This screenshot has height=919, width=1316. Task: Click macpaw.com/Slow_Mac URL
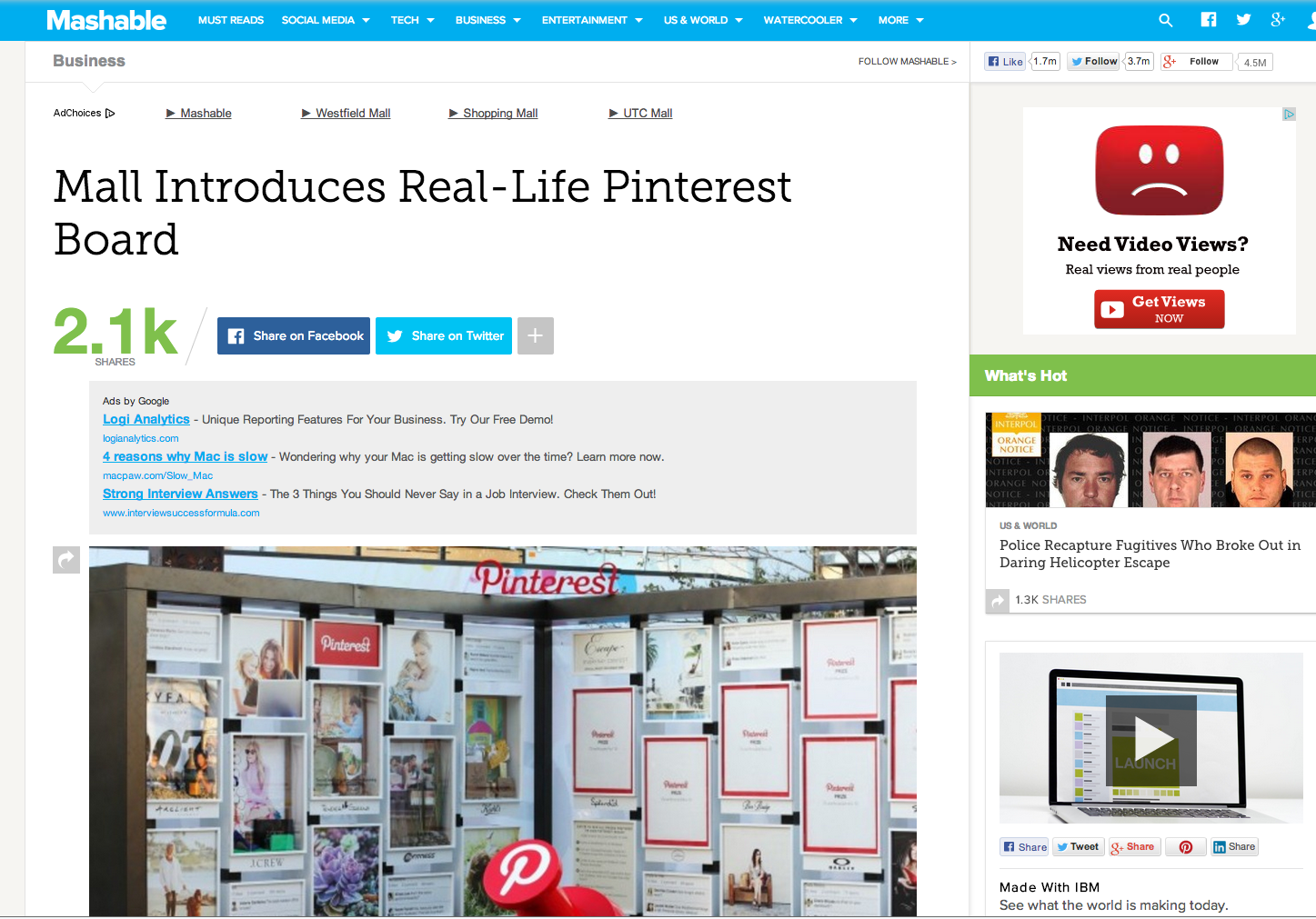coord(158,475)
